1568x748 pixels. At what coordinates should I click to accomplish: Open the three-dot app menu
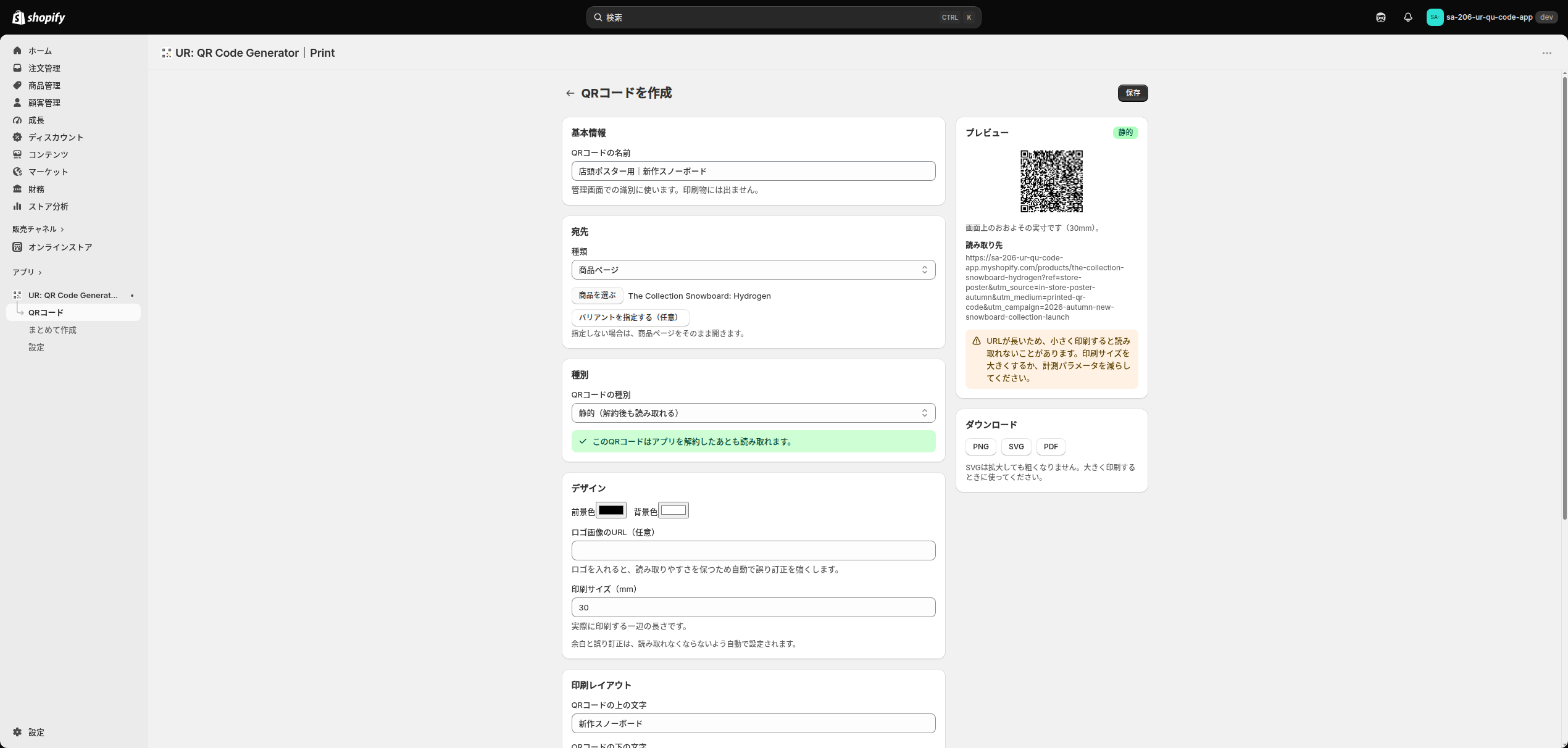pyautogui.click(x=1547, y=53)
